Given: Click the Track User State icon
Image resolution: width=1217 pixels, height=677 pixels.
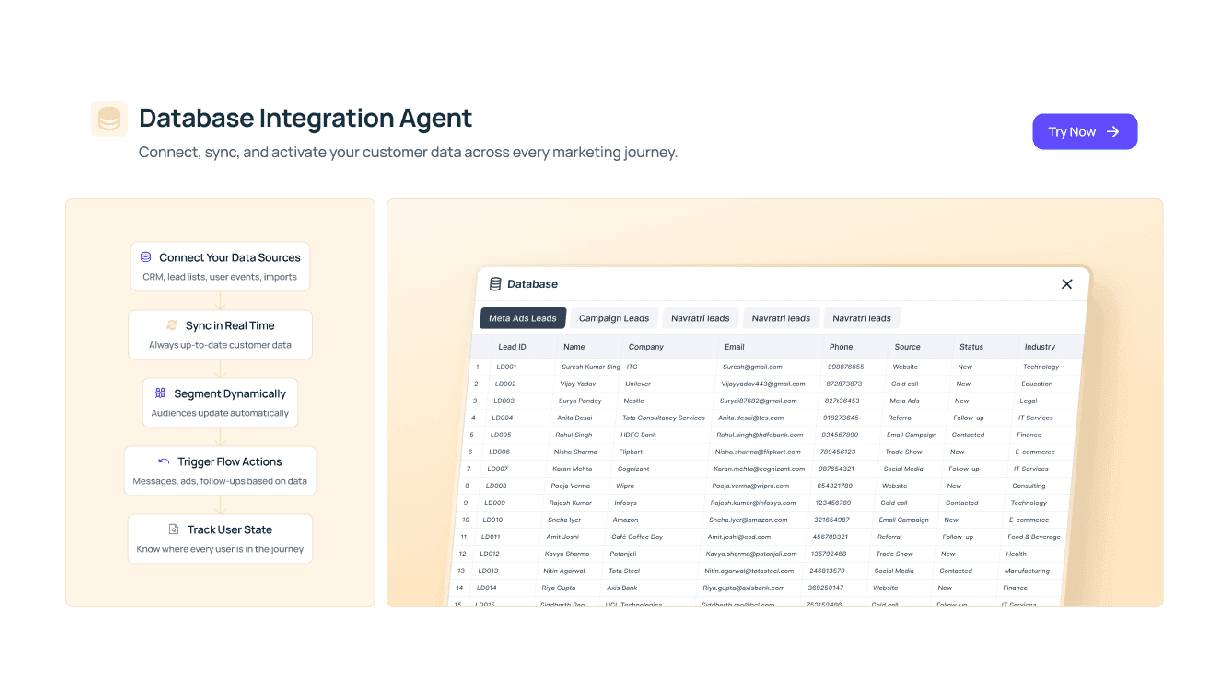Looking at the screenshot, I should coord(173,529).
